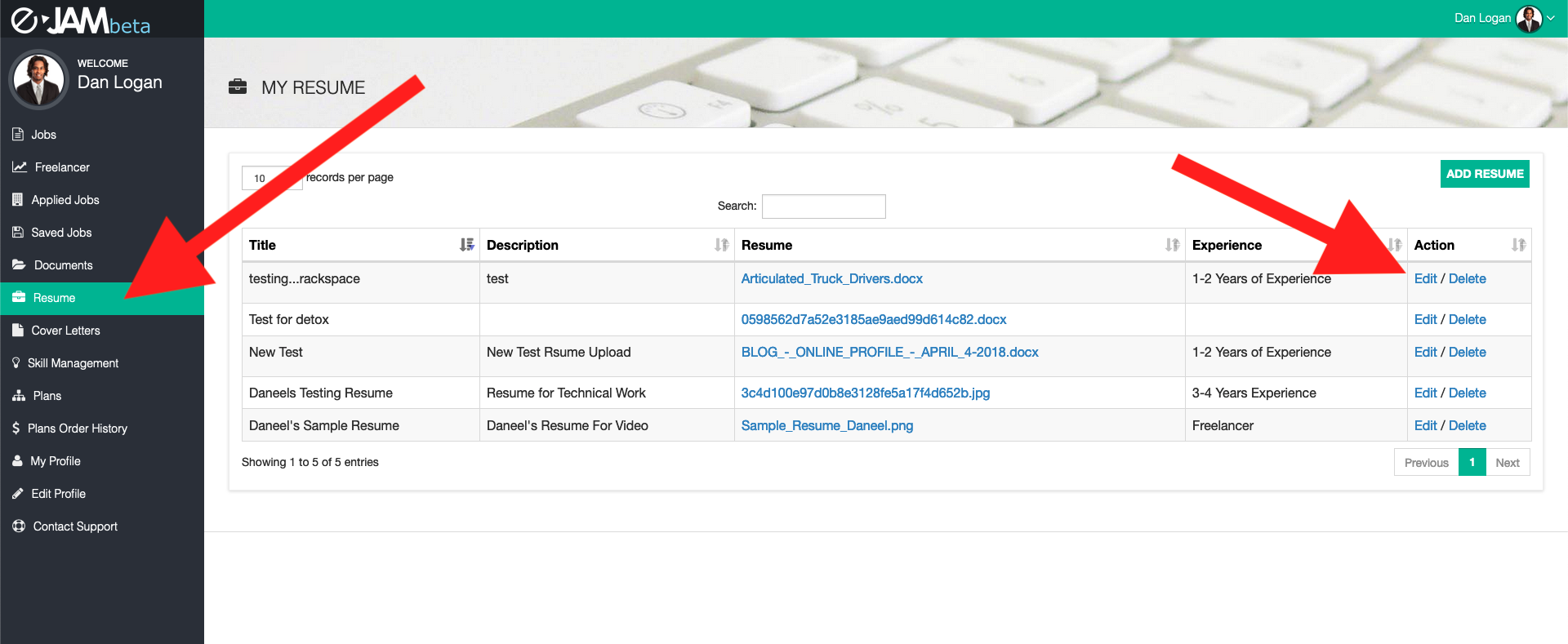Viewport: 1568px width, 644px height.
Task: Toggle sorting on Description column
Action: point(722,245)
